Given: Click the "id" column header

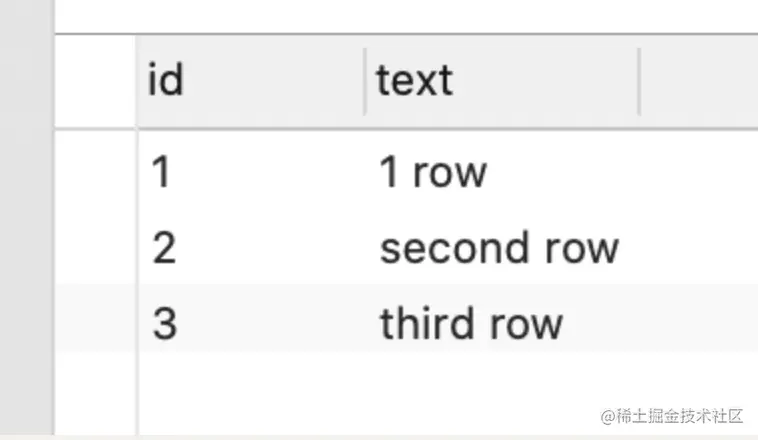Looking at the screenshot, I should click(166, 80).
